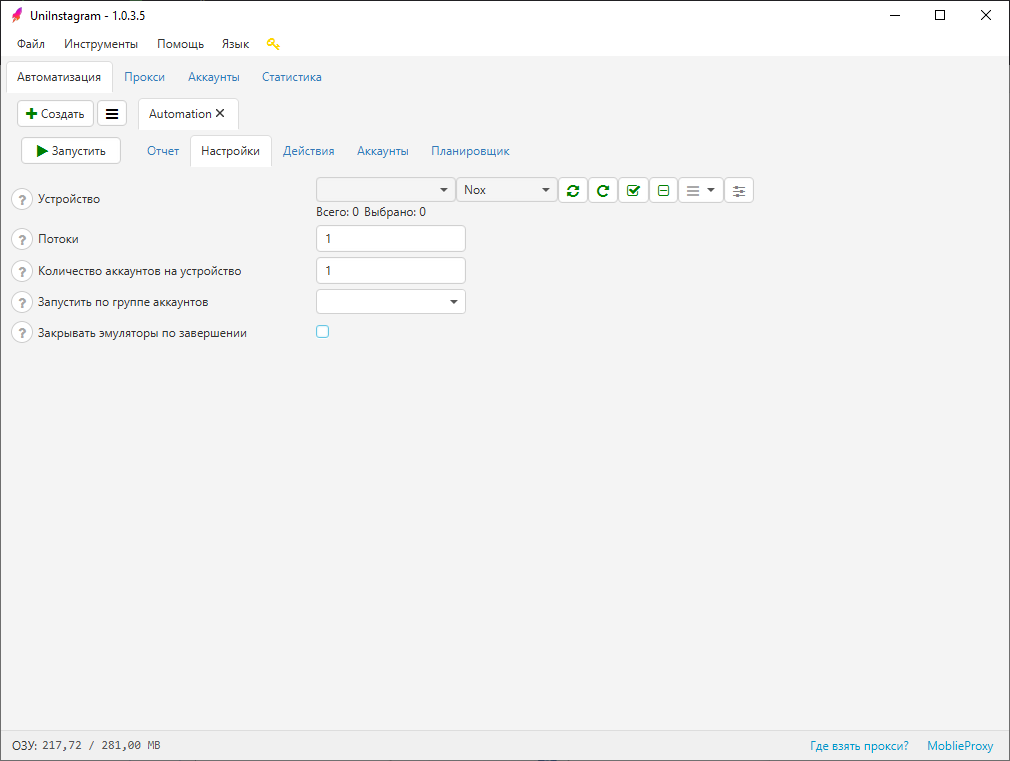This screenshot has height=761, width=1010.
Task: Expand the Nox emulator dropdown
Action: [x=506, y=190]
